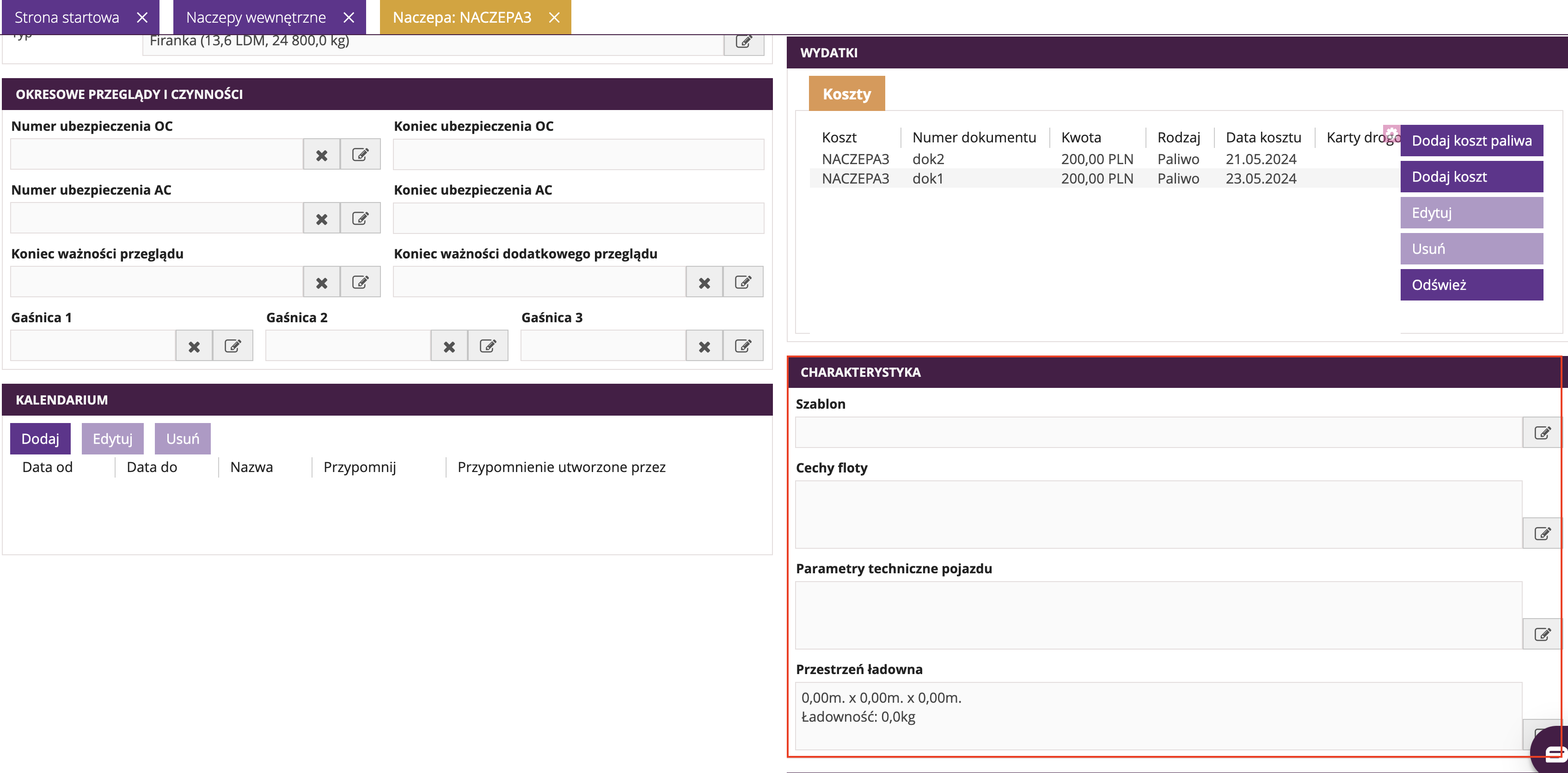Edit Cechy floty field

pos(1541,534)
